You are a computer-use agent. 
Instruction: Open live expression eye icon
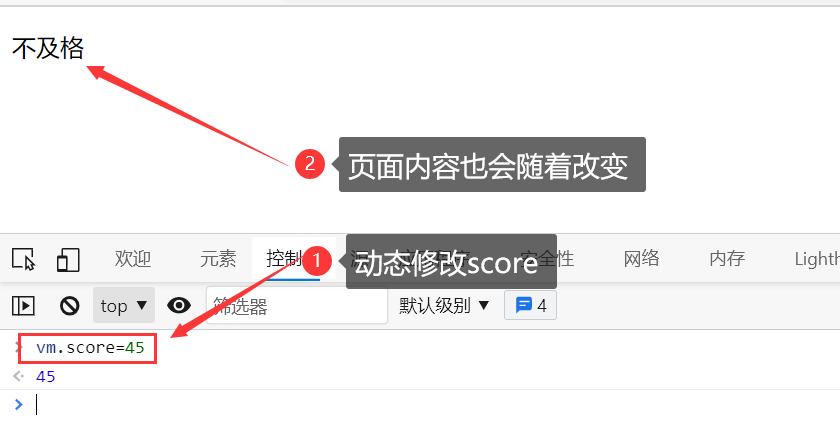pyautogui.click(x=179, y=305)
